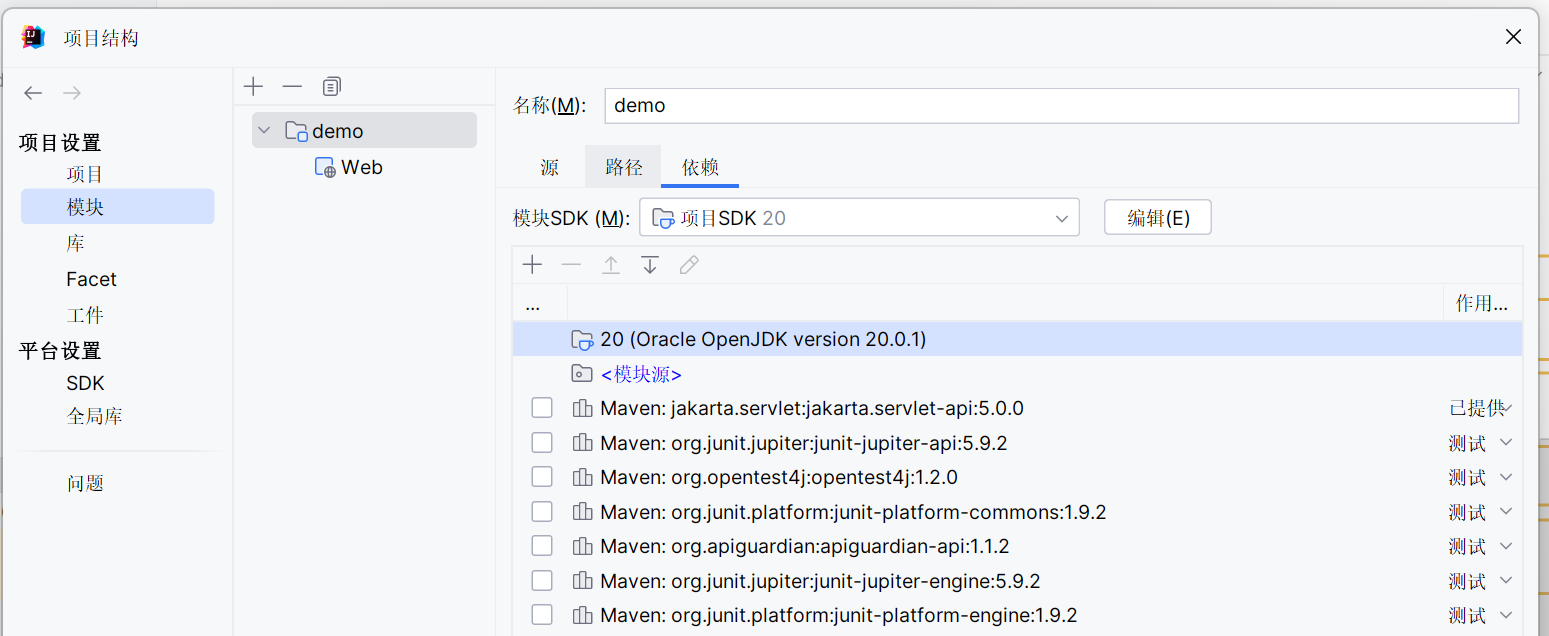
Task: Open scope dropdown for junit-jupiter-api
Action: point(1507,443)
